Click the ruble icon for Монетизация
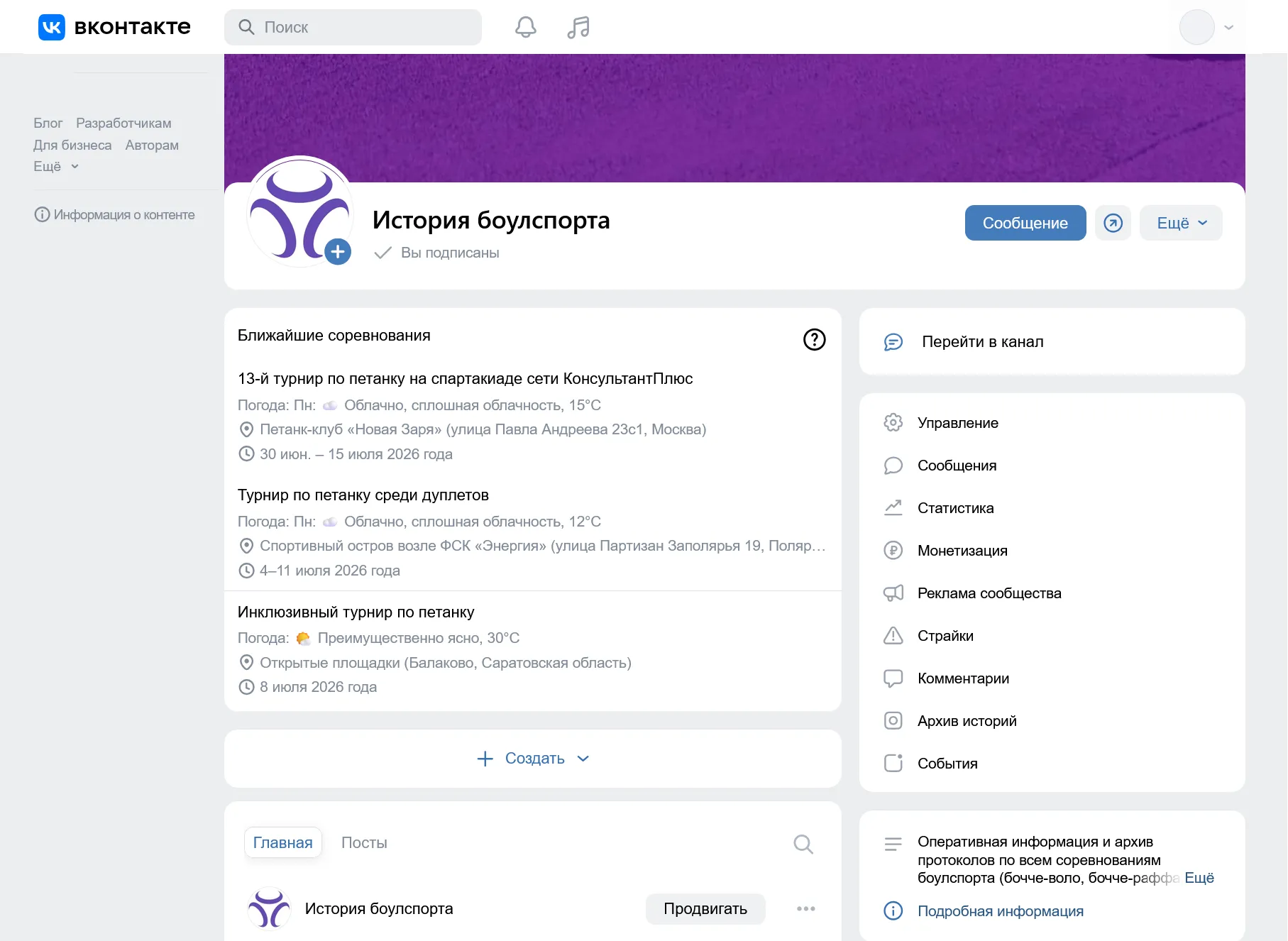 [893, 551]
